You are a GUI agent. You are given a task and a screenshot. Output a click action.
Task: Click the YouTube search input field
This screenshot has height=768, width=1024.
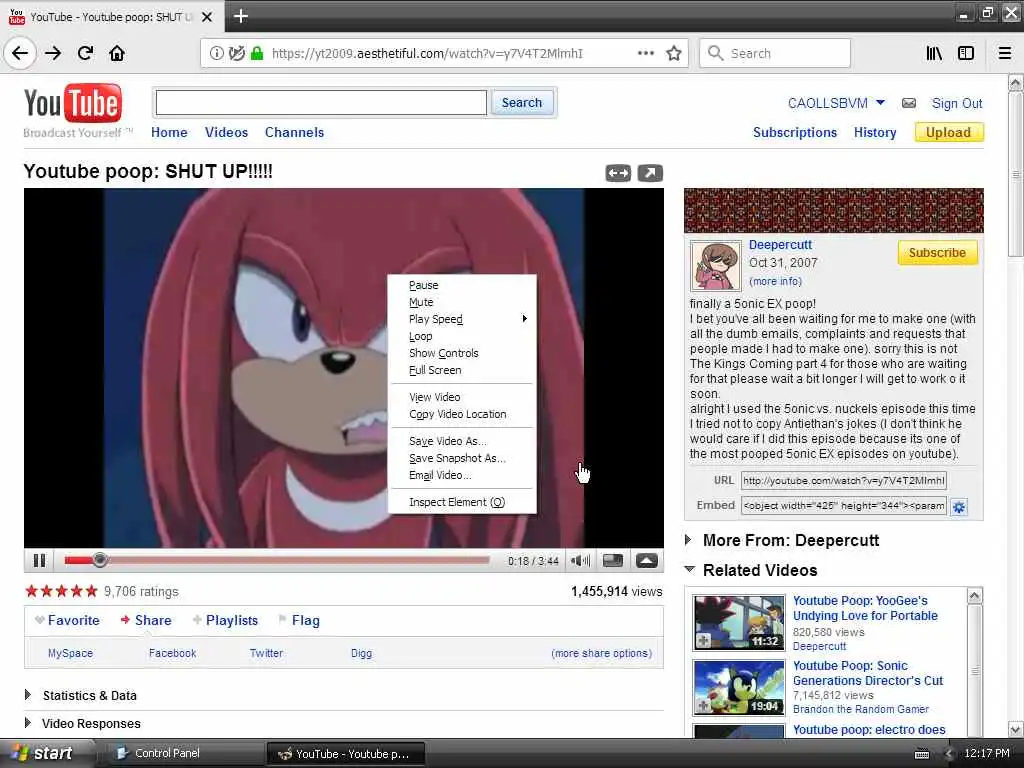tap(321, 103)
